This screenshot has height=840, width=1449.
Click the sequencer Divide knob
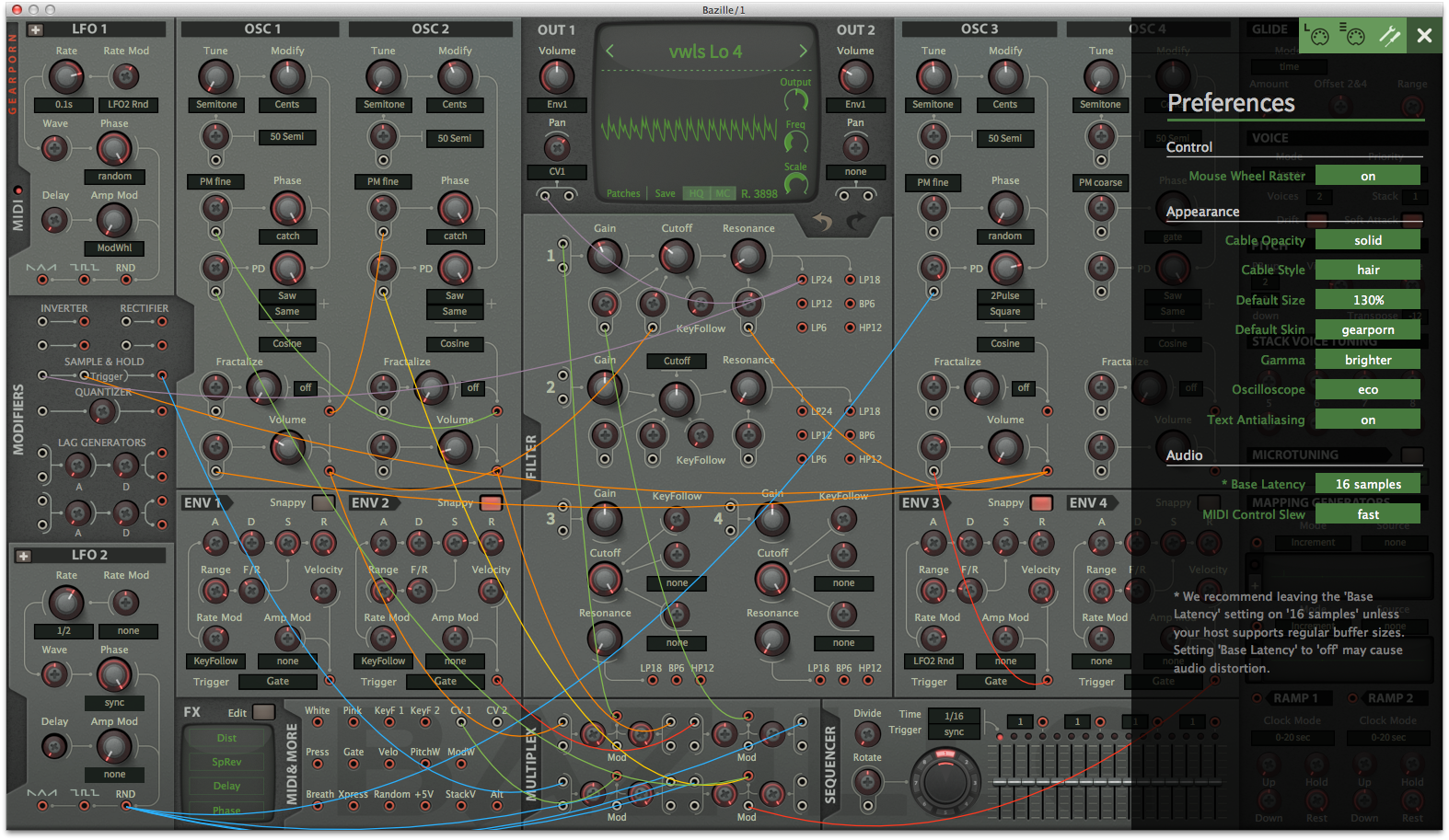[x=867, y=734]
